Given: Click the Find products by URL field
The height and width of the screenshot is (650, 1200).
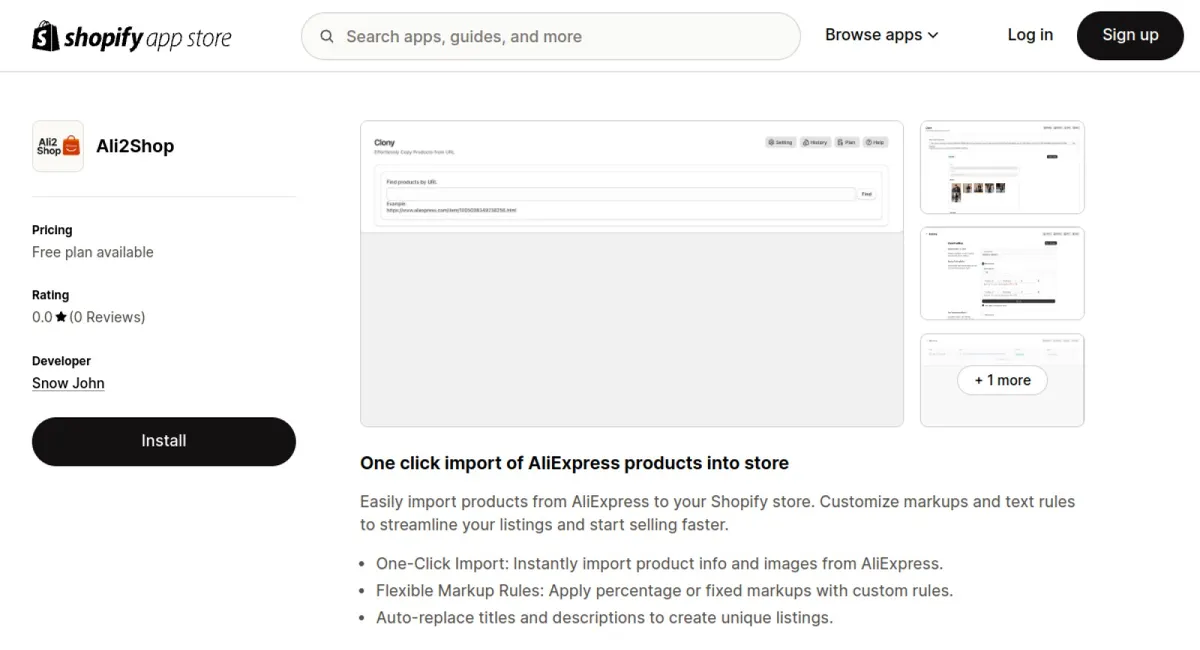Looking at the screenshot, I should [x=620, y=194].
